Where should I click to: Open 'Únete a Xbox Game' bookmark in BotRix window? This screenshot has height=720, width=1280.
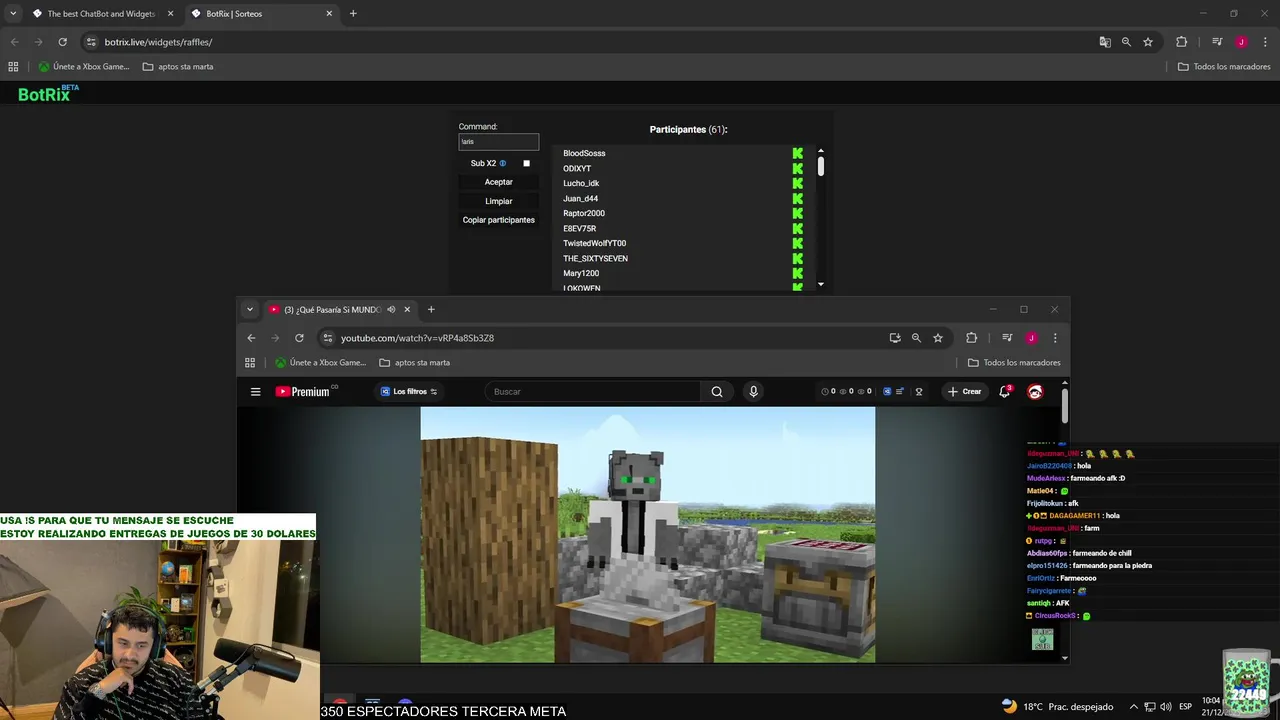coord(84,67)
